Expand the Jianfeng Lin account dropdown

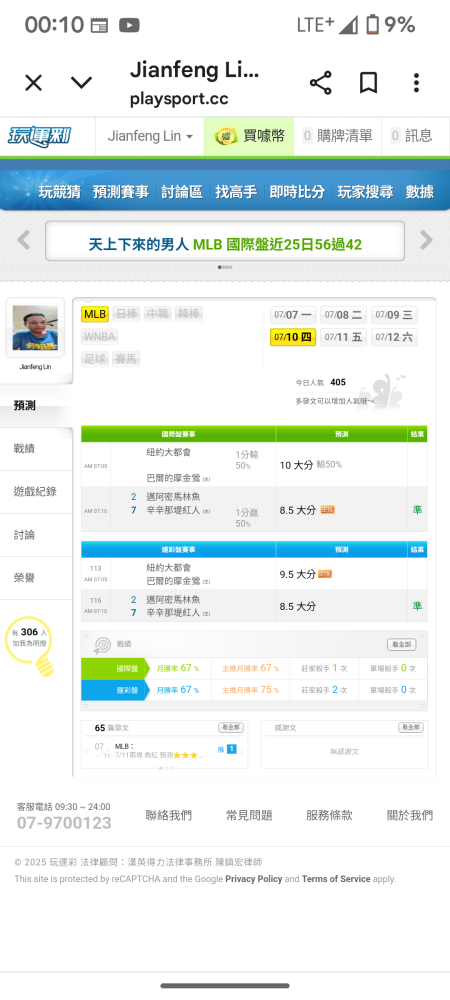(x=150, y=136)
